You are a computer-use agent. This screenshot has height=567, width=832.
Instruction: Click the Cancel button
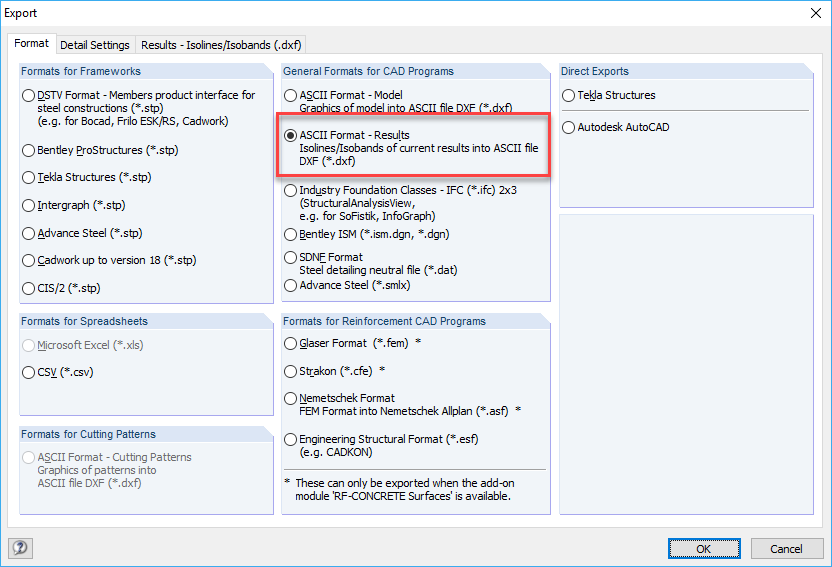786,548
